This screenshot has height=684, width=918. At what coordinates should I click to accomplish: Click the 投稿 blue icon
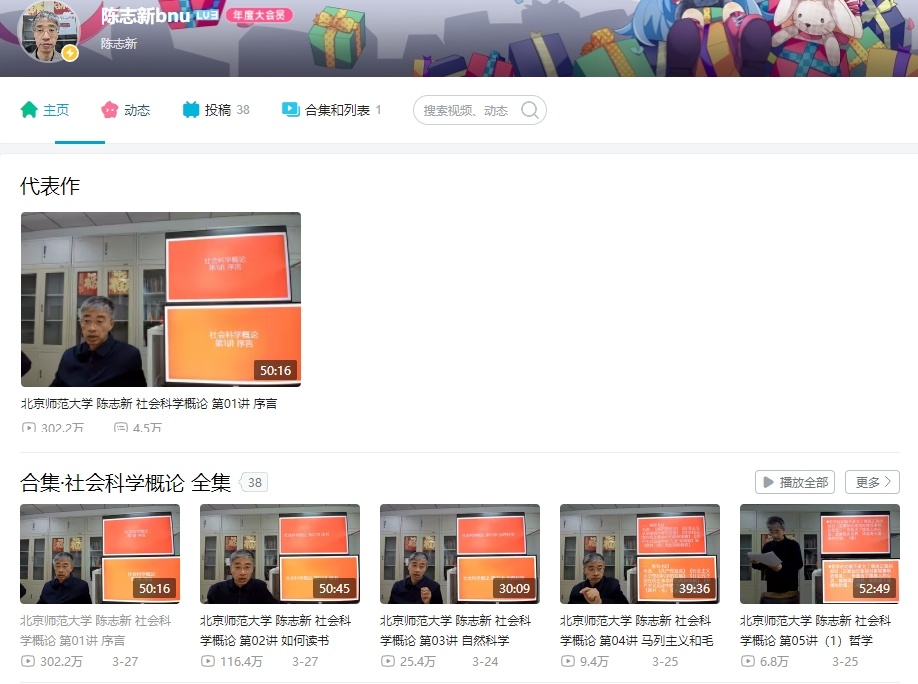pos(191,110)
